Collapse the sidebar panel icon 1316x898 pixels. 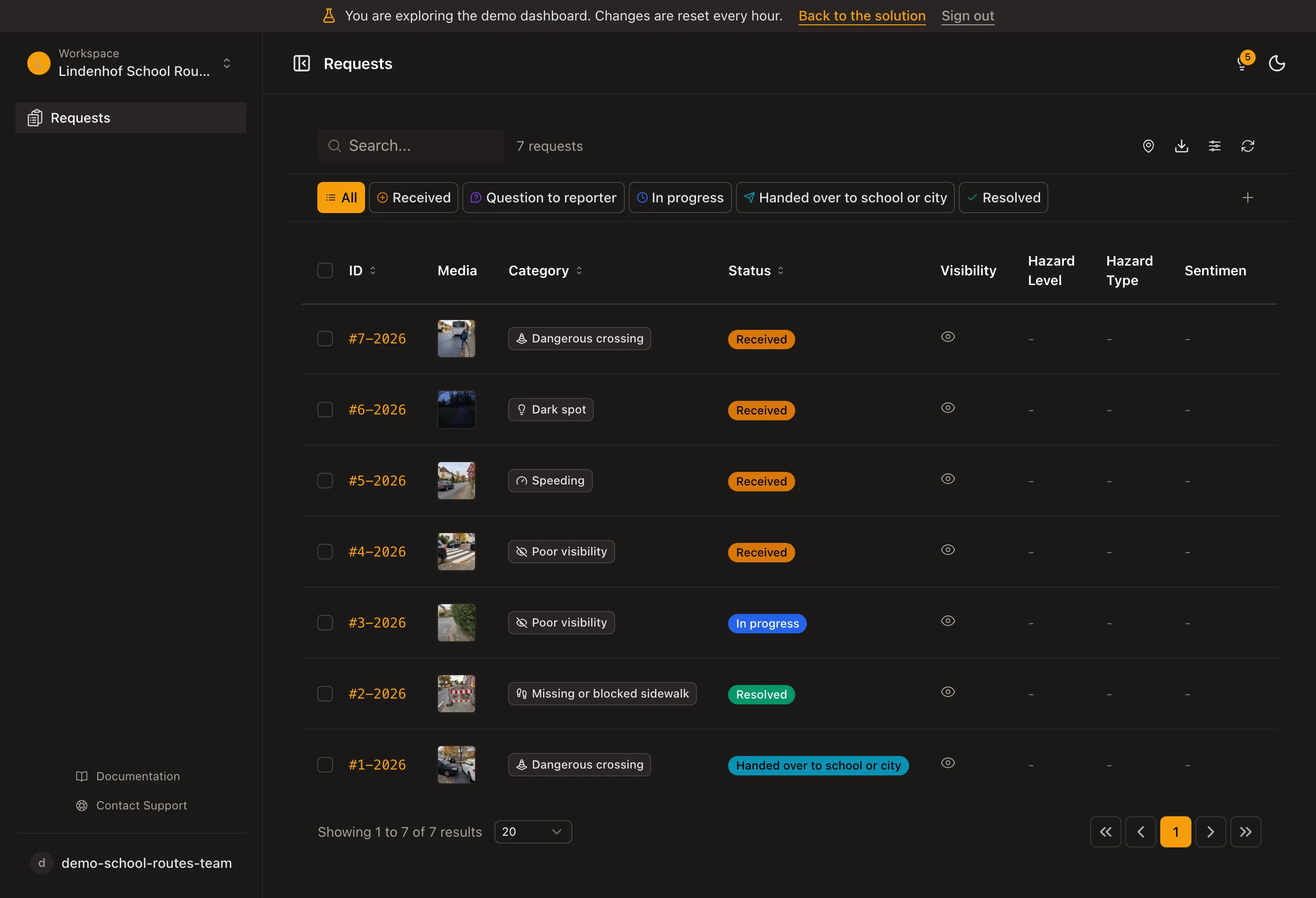[301, 63]
